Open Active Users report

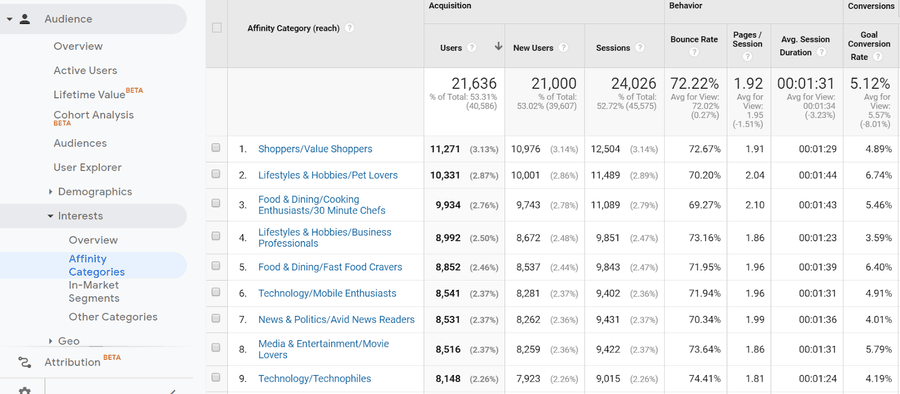click(85, 70)
